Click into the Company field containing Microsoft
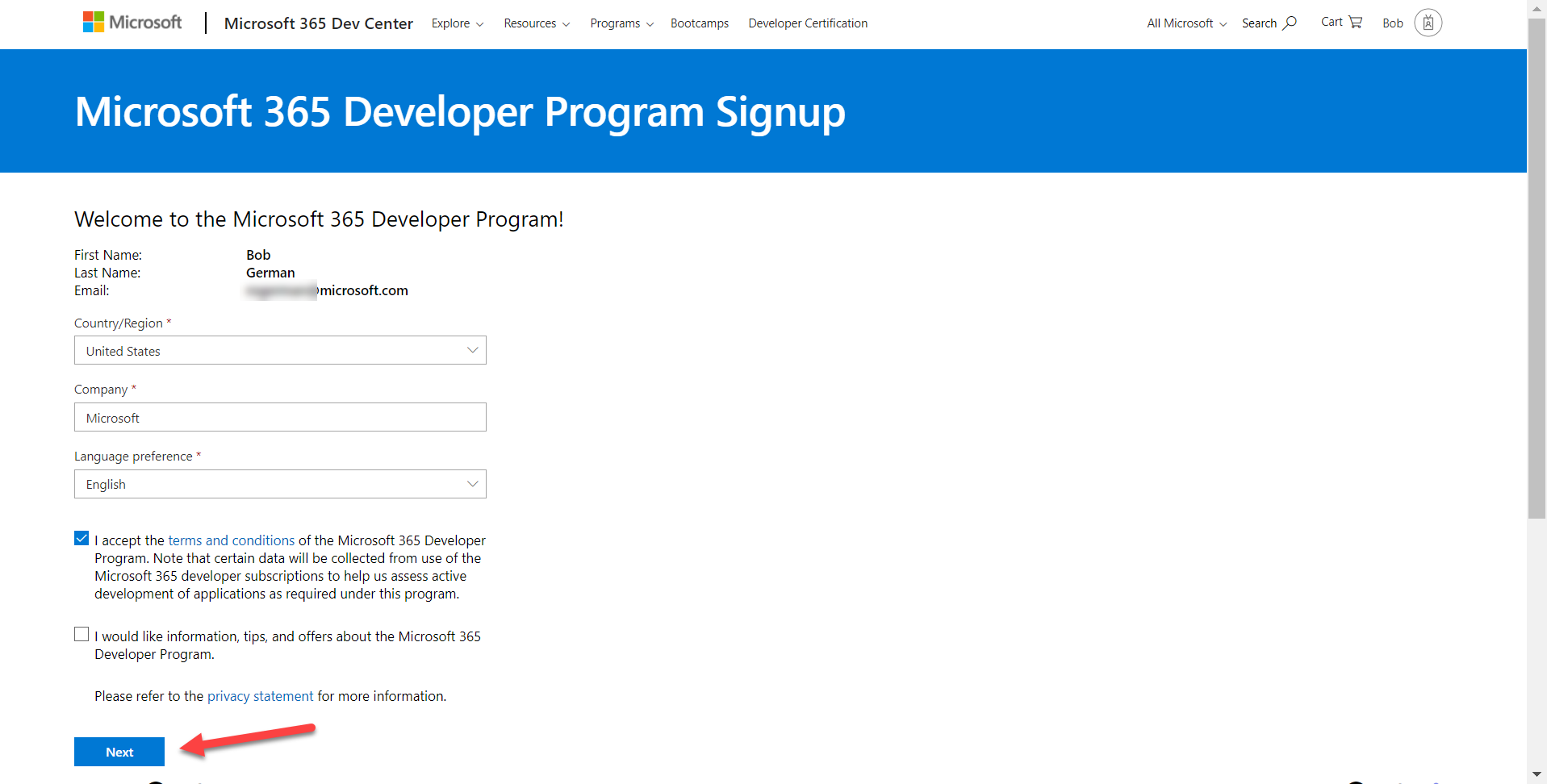This screenshot has height=784, width=1547. click(280, 417)
